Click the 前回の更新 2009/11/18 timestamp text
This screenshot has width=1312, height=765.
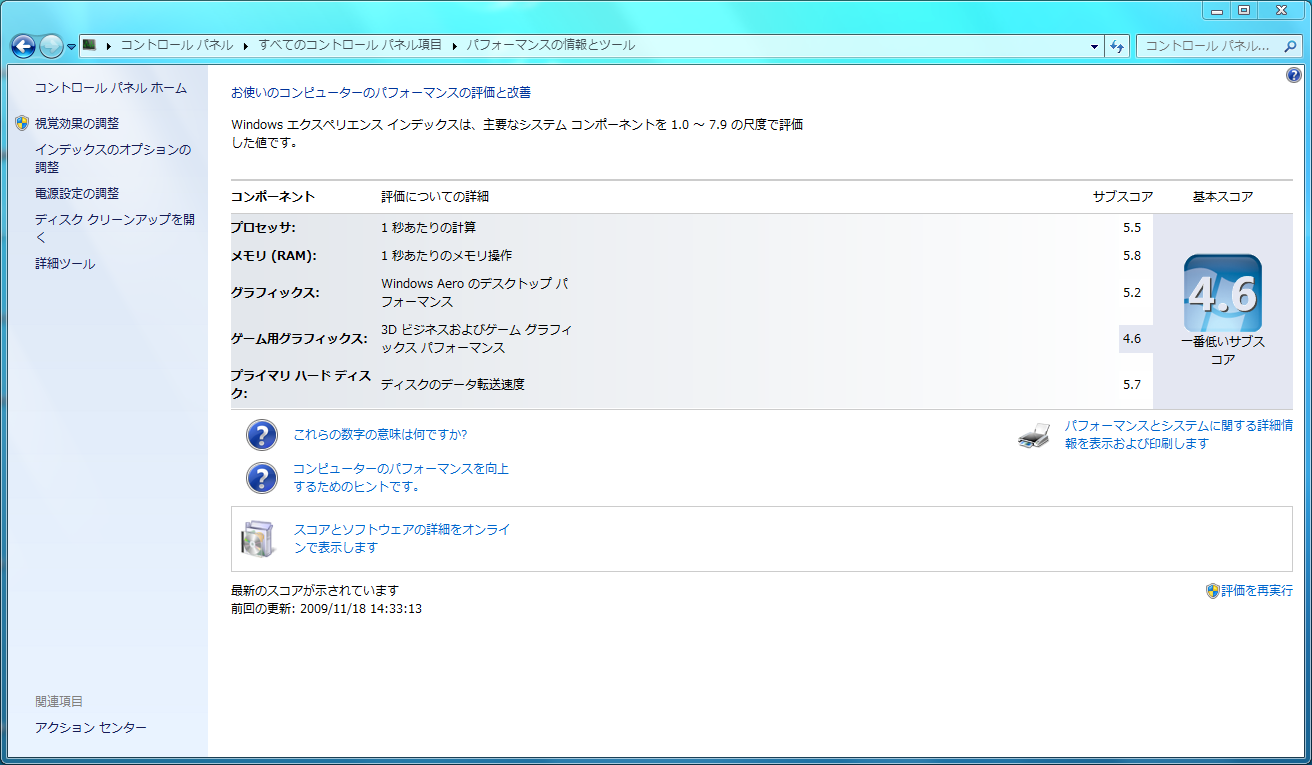point(326,608)
